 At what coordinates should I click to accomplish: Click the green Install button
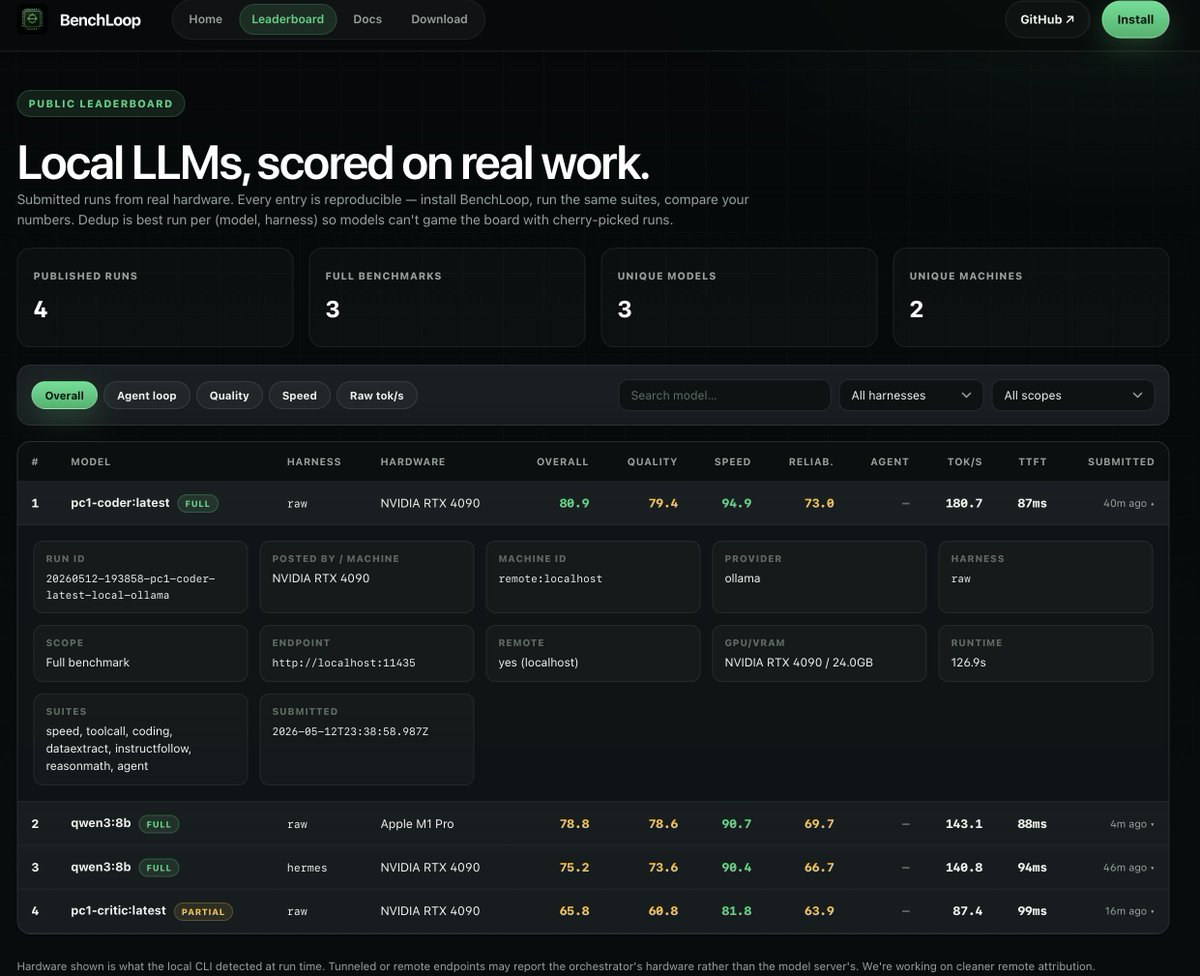coord(1135,19)
